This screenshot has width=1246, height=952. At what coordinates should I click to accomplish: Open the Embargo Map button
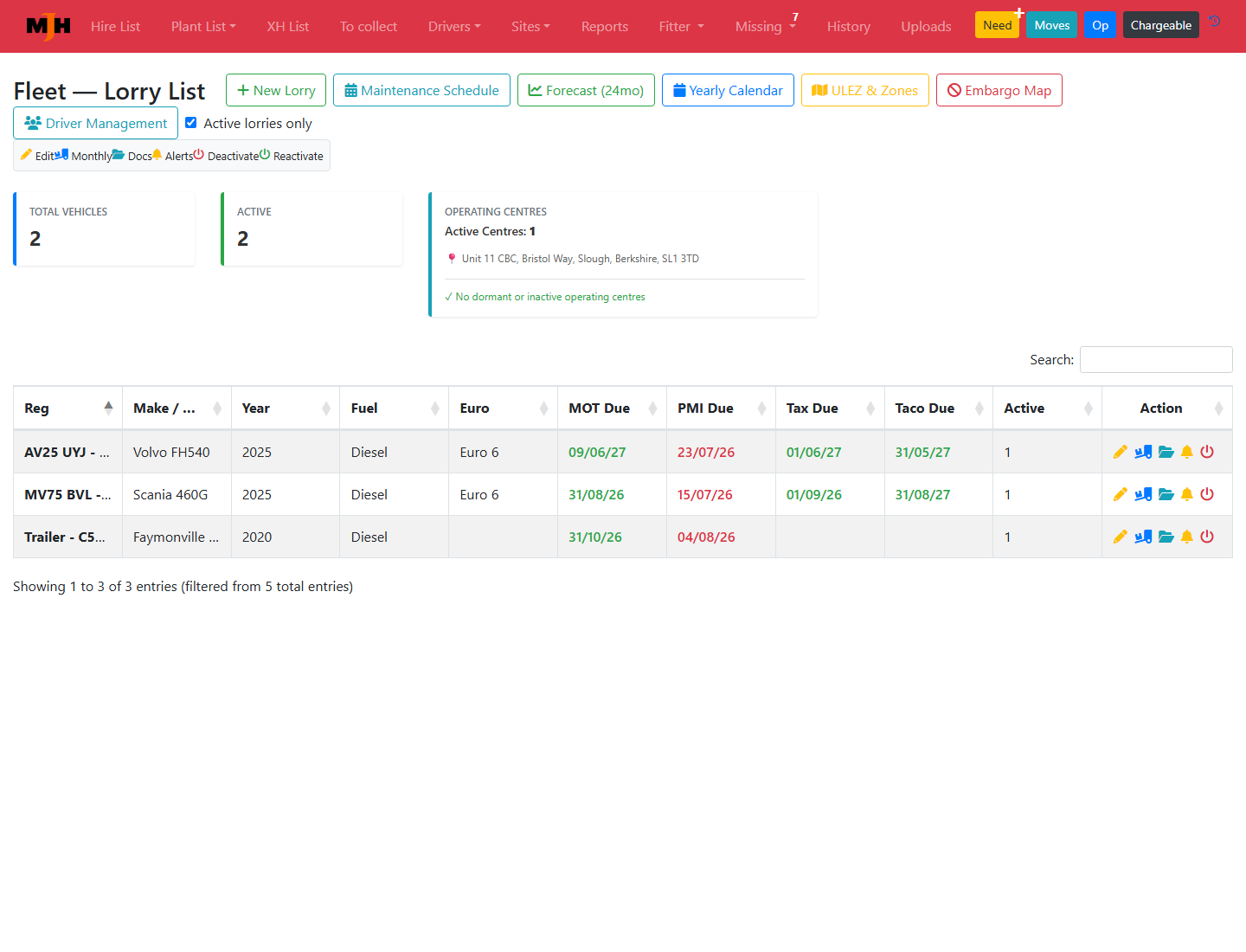[x=999, y=90]
